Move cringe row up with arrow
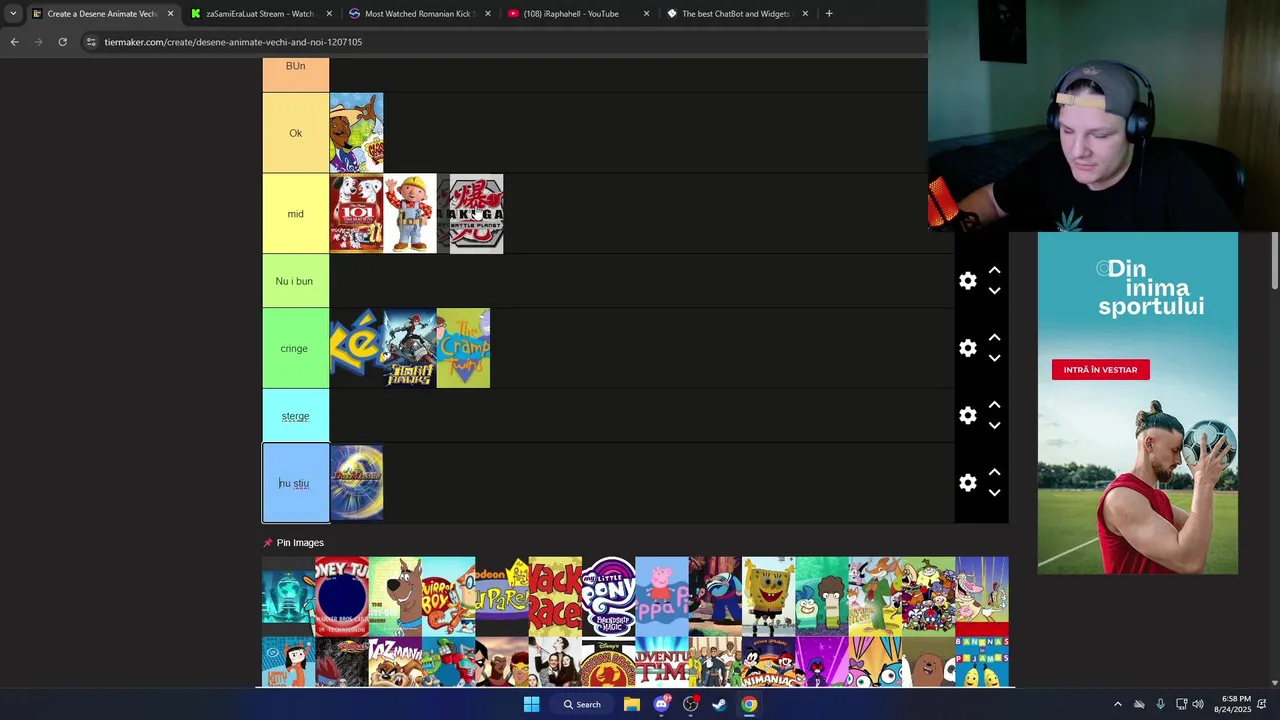The image size is (1280, 720). click(994, 338)
